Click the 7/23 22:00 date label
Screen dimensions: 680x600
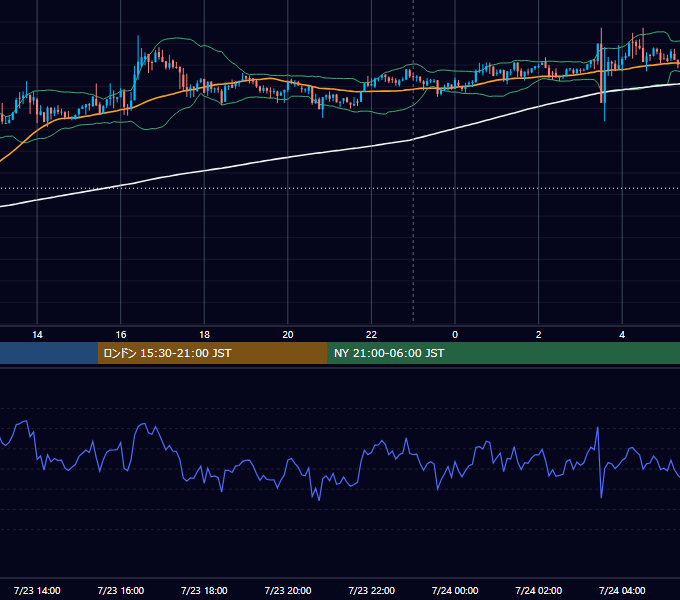[372, 590]
